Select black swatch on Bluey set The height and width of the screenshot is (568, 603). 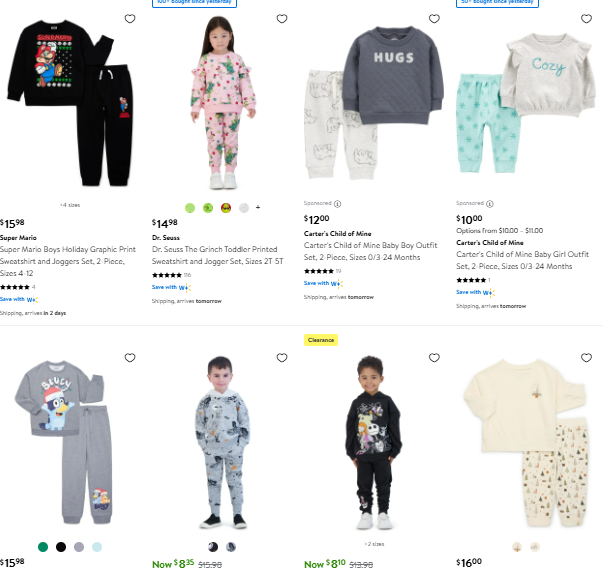click(61, 547)
